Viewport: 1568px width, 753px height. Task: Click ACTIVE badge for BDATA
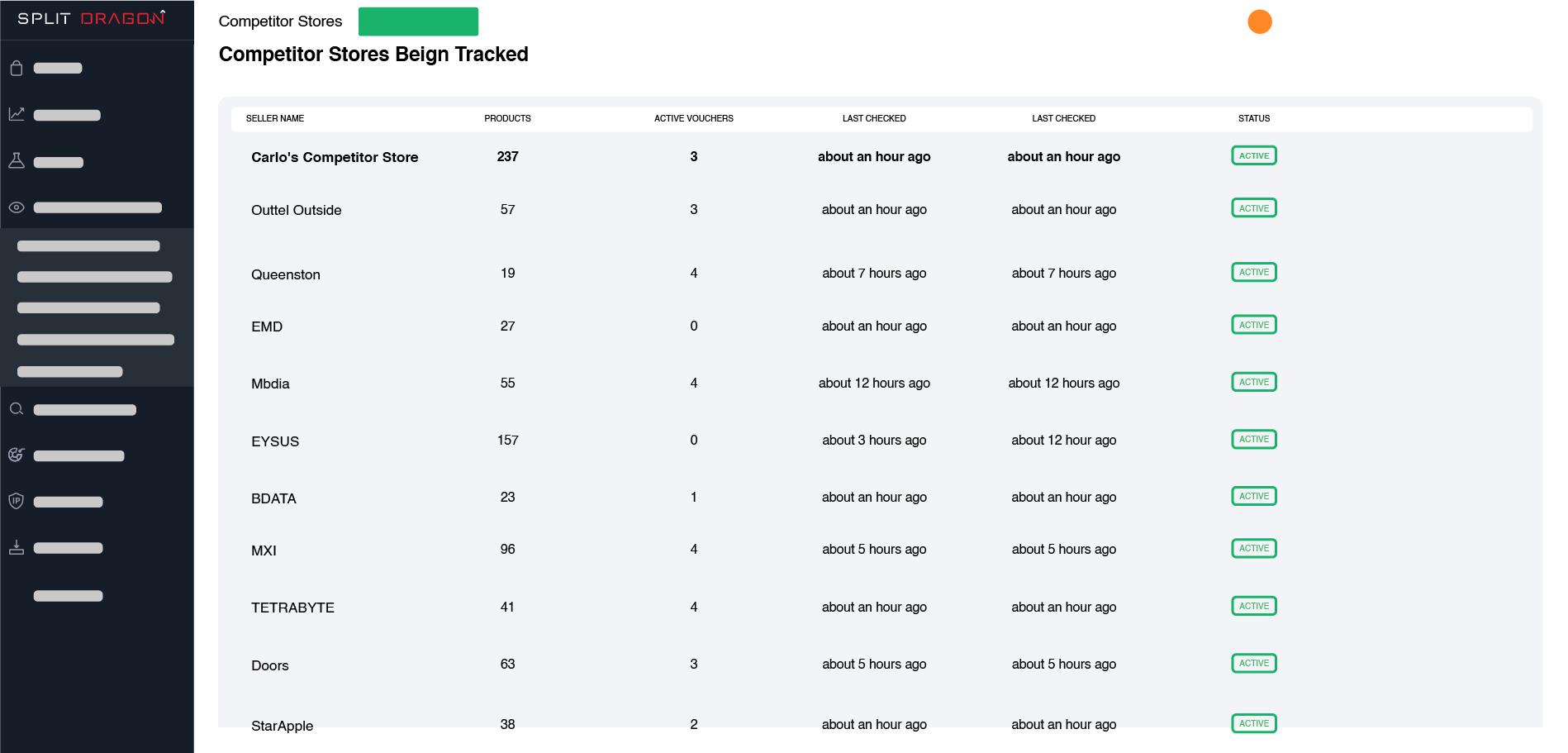tap(1254, 496)
